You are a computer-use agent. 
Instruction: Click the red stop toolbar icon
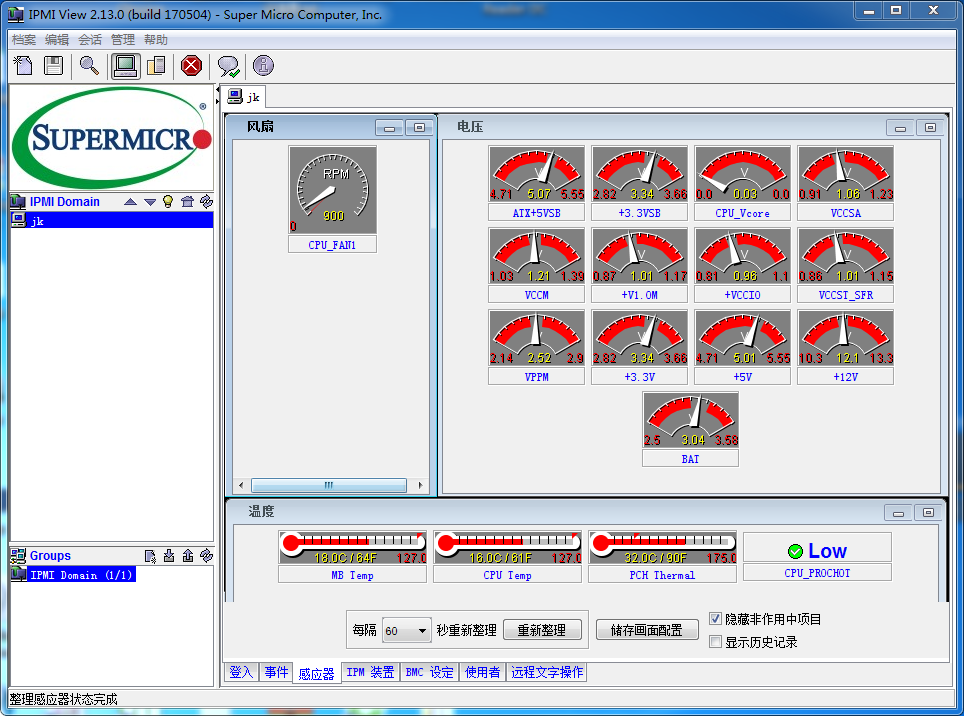point(191,66)
